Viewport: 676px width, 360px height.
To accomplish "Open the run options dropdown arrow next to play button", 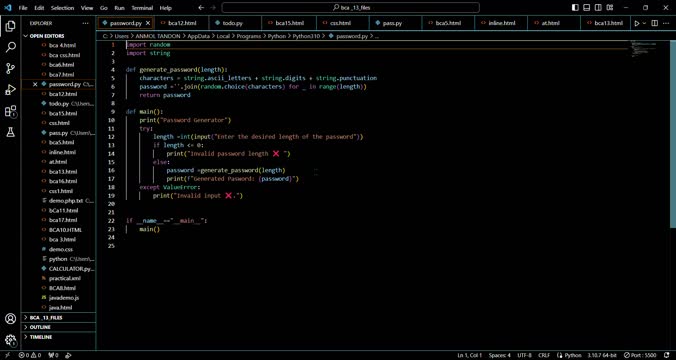I will 645,23.
